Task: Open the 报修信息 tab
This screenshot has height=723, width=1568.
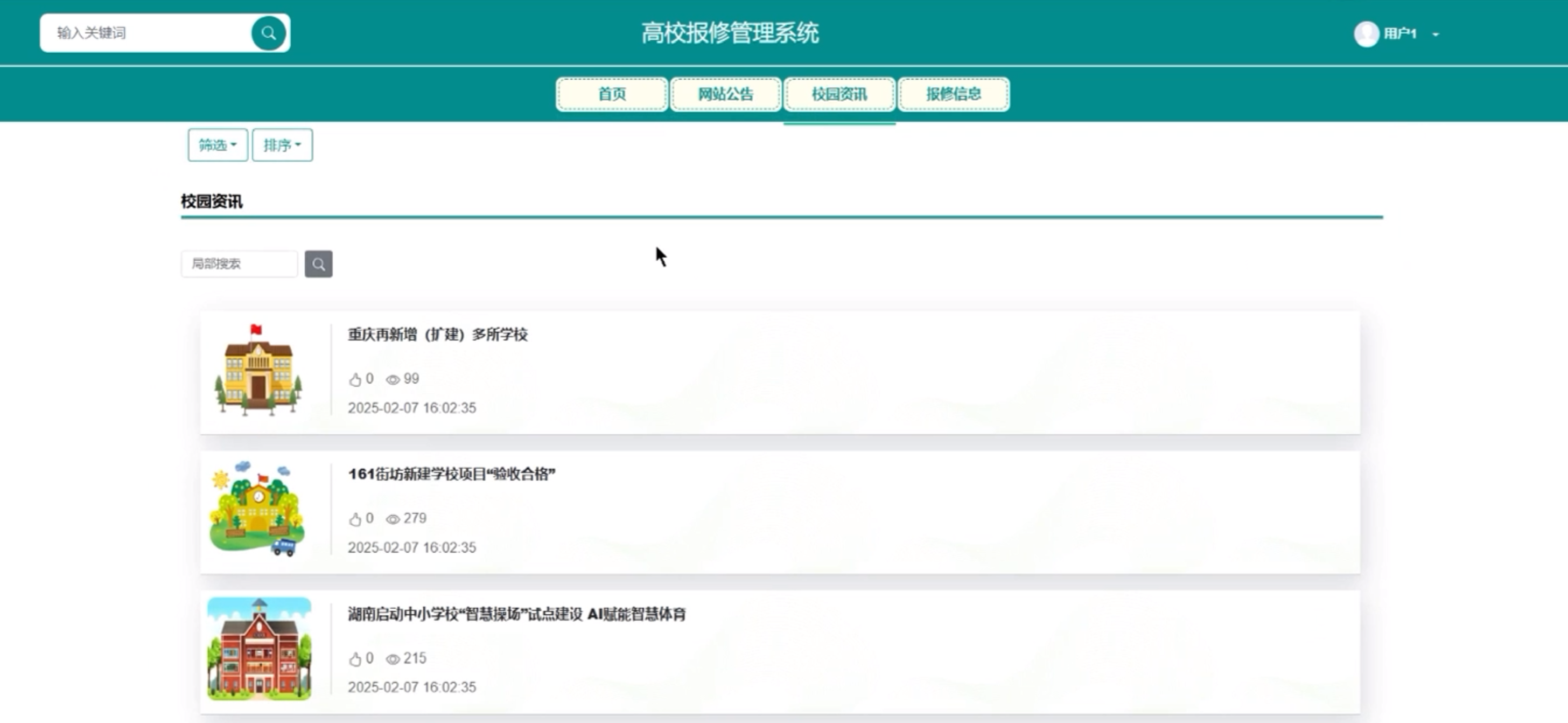Action: click(x=953, y=94)
